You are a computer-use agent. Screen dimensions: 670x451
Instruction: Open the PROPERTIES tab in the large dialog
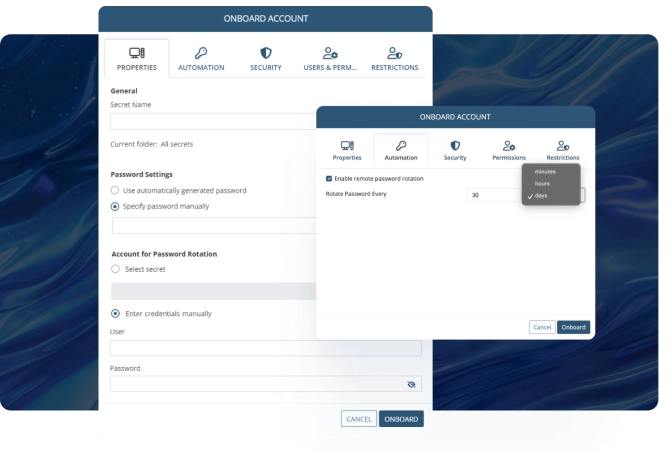[x=137, y=59]
